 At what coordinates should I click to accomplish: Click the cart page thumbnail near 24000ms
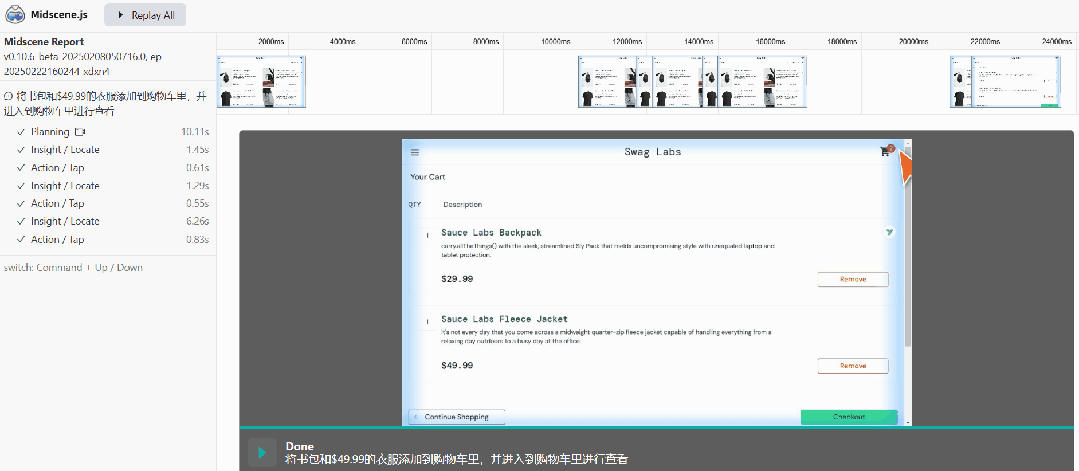coord(1014,82)
